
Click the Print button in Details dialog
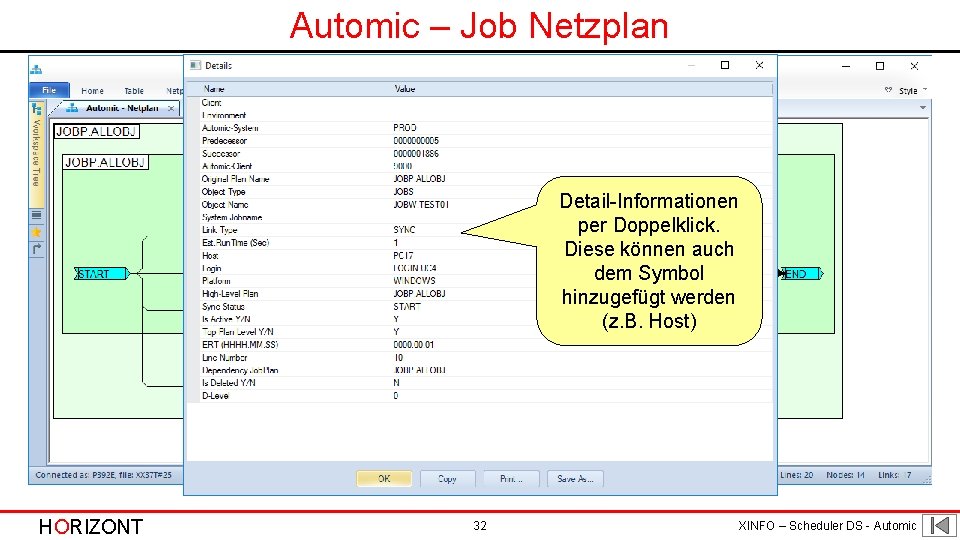point(511,479)
